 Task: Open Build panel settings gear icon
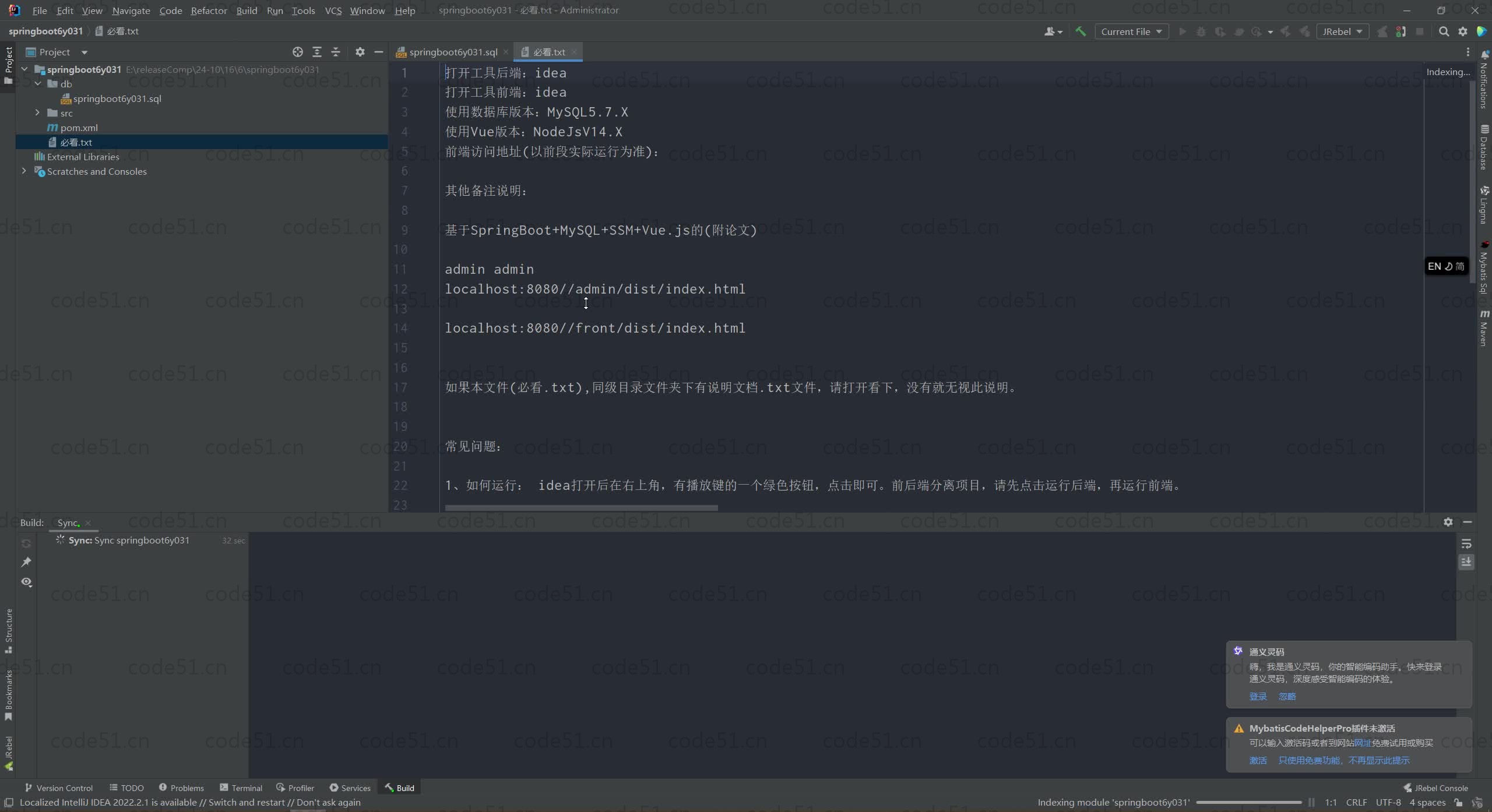tap(1448, 522)
